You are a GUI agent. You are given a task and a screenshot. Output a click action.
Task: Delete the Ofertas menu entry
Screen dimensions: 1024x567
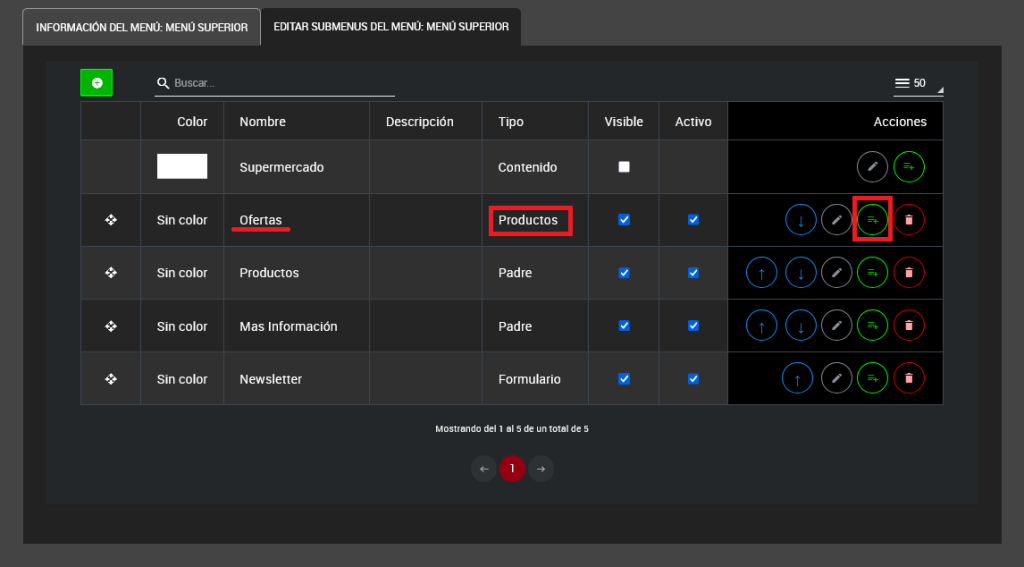pos(909,220)
